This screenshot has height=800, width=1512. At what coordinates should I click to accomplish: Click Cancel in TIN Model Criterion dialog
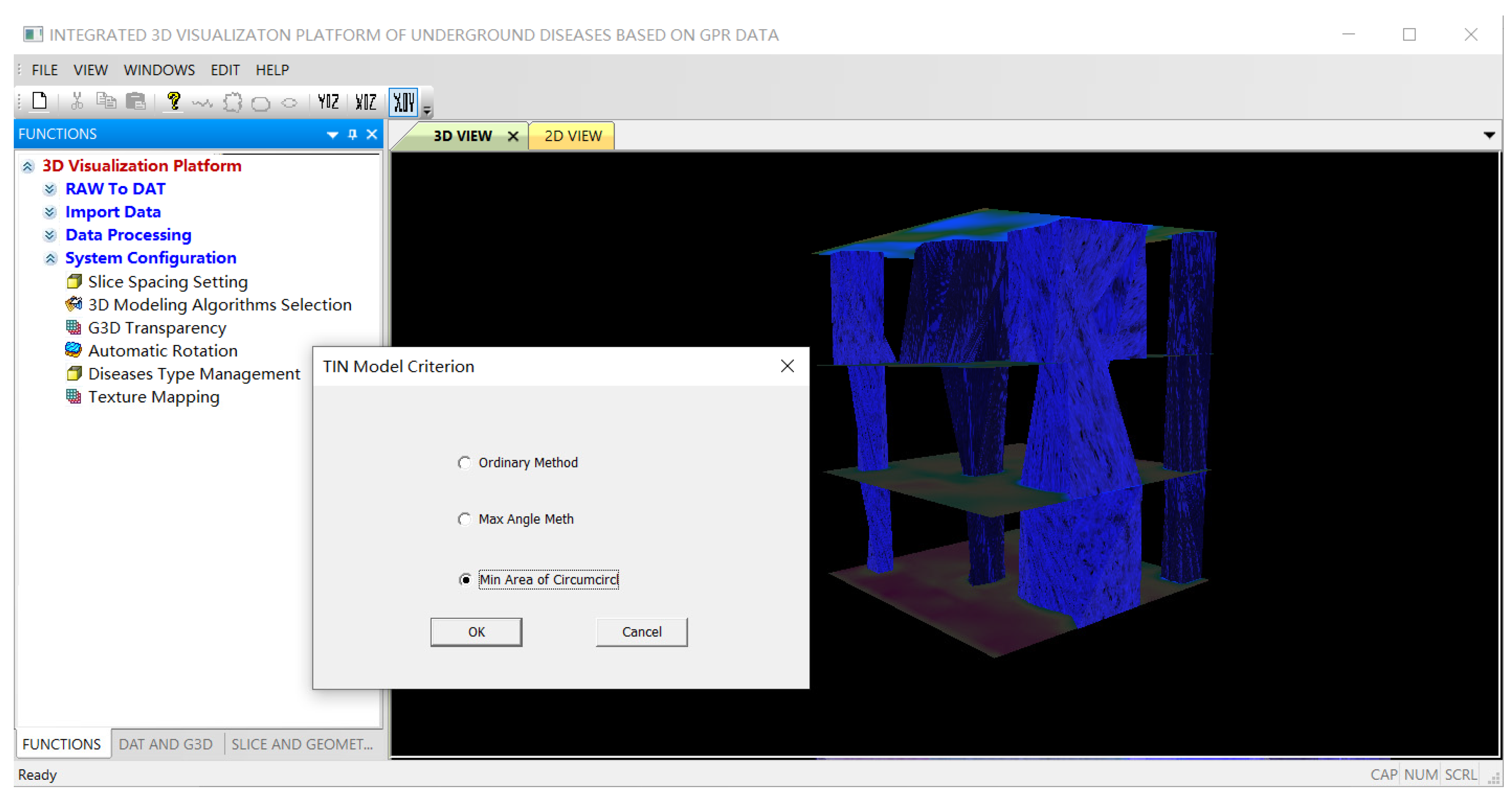coord(641,632)
